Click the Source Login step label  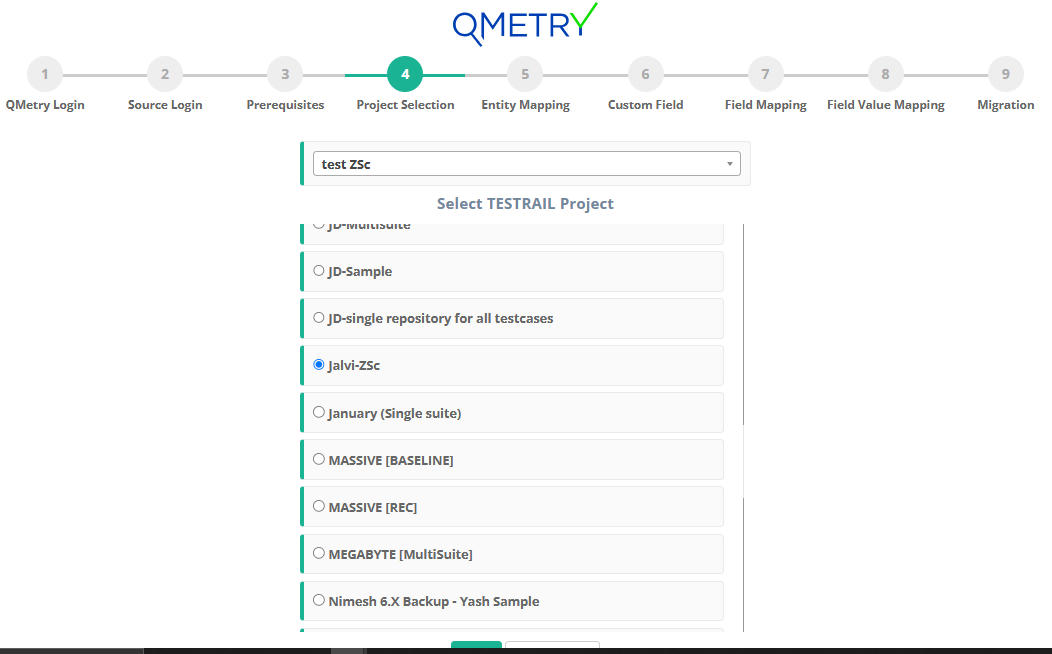tap(165, 105)
